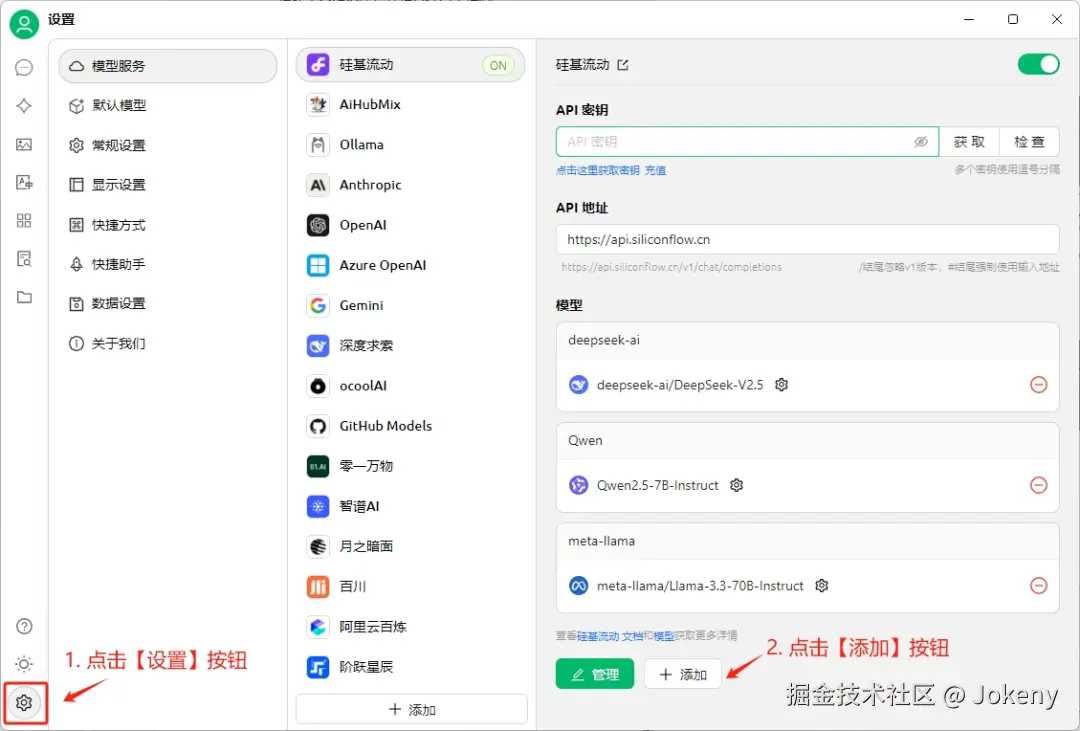Select the 百川 provider
Image resolution: width=1080 pixels, height=731 pixels.
coord(411,586)
